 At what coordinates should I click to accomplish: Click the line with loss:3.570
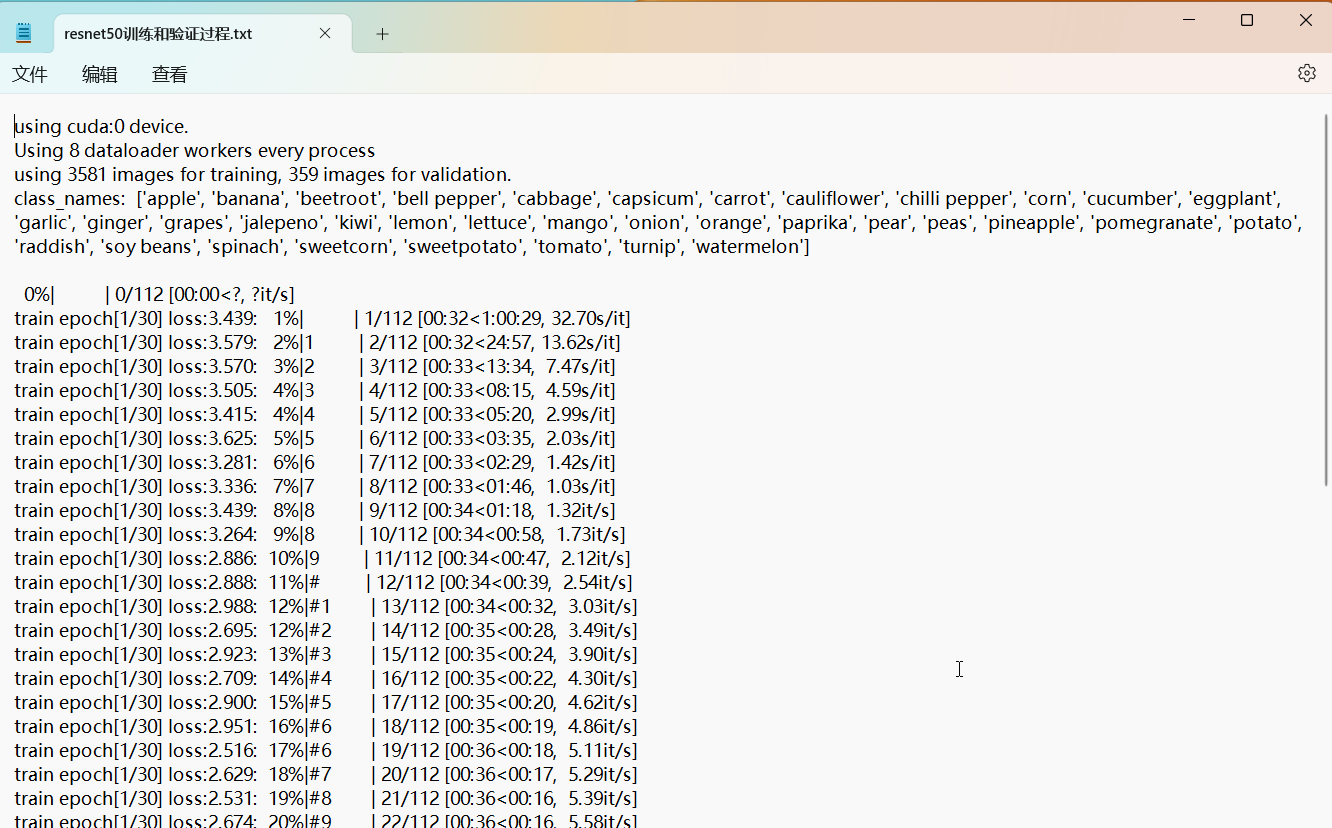315,367
